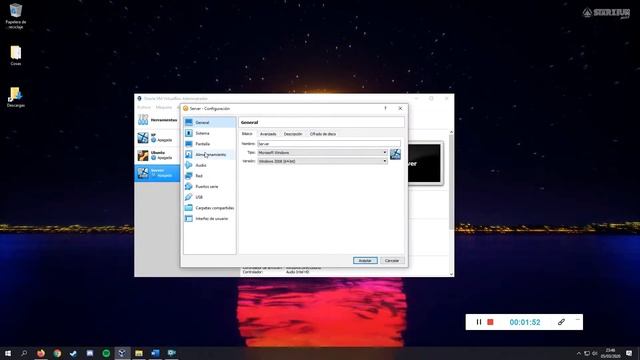Show hidden system tray icons chevron
The width and height of the screenshot is (640, 360).
pos(578,353)
